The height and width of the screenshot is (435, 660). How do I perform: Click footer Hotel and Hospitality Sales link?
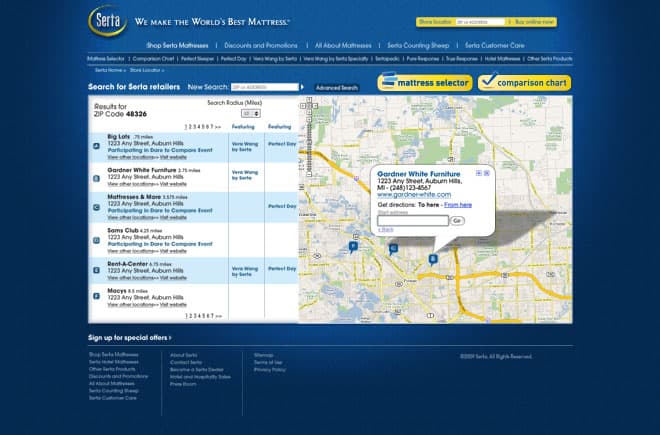(200, 377)
